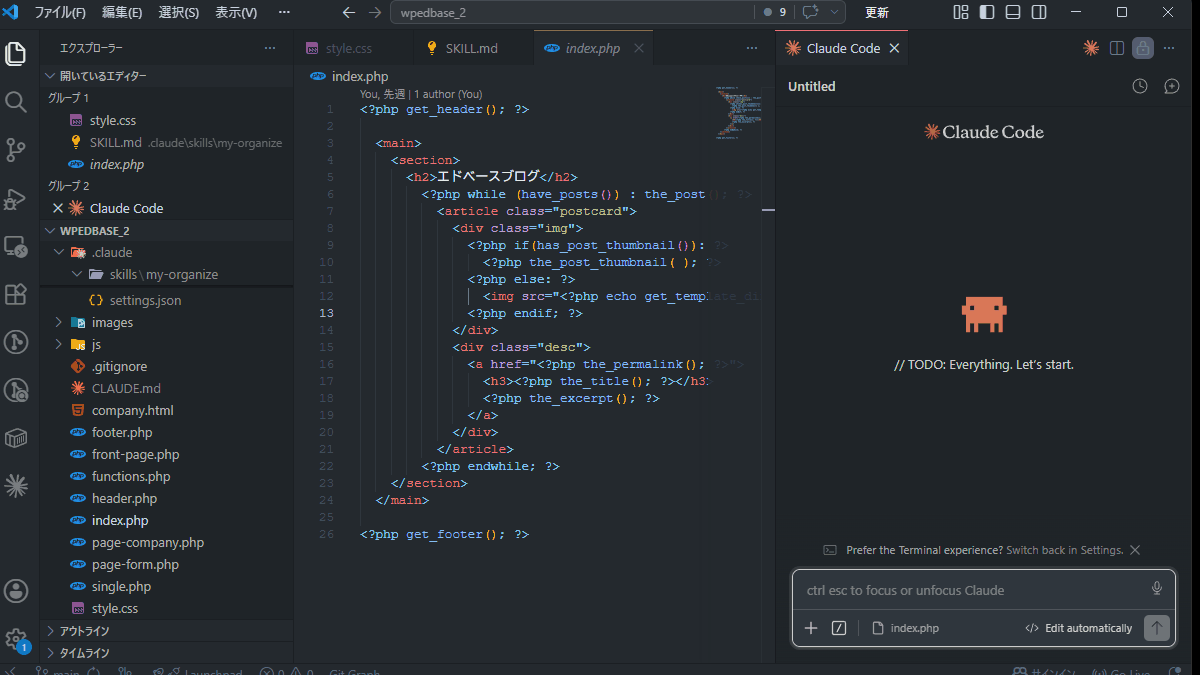Open the 表示(V) menu
The width and height of the screenshot is (1200, 675).
(x=236, y=13)
